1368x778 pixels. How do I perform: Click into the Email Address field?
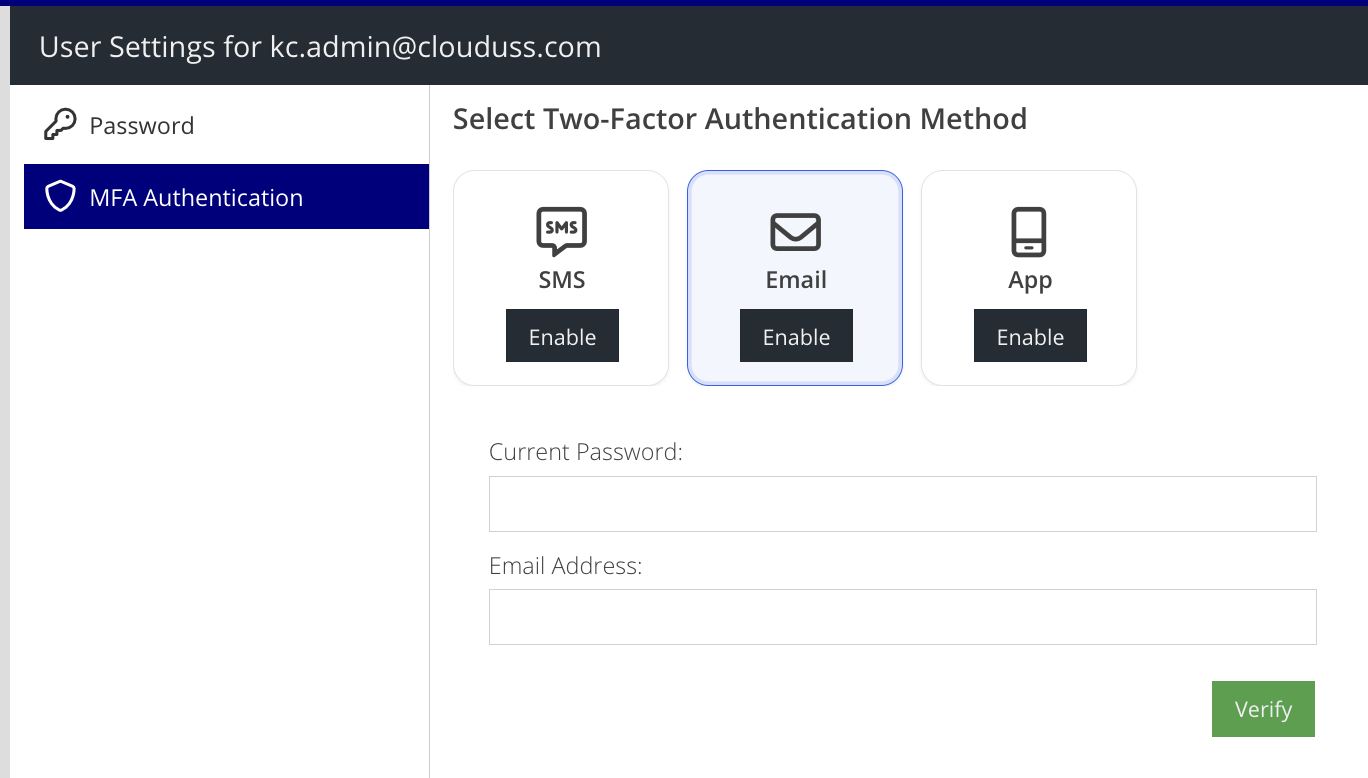(x=902, y=617)
